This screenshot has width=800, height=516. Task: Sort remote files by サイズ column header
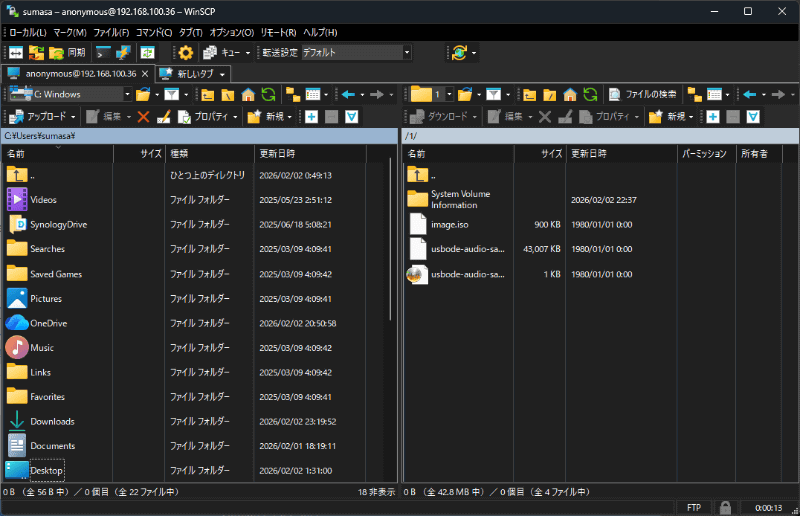(540, 154)
